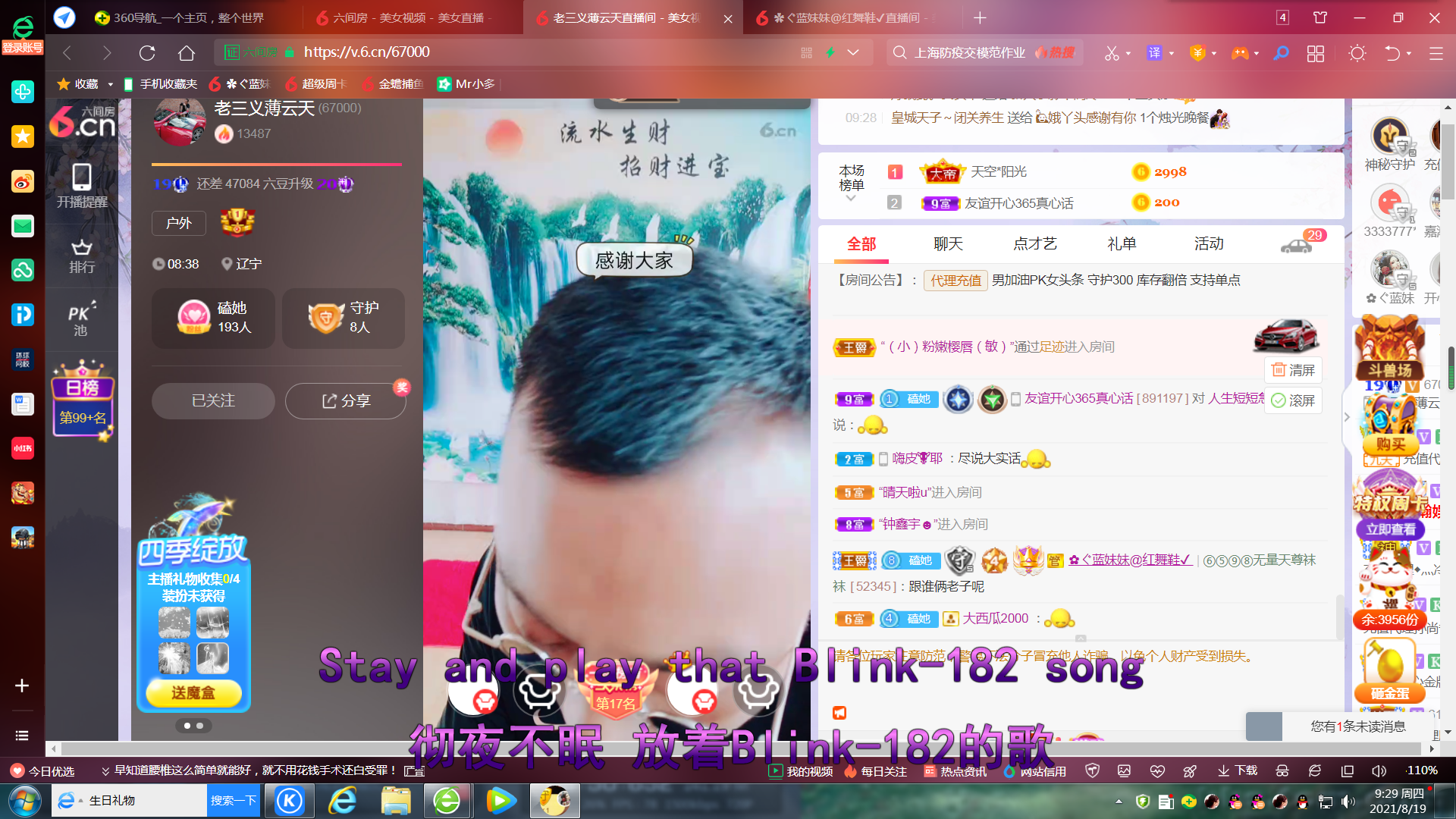The width and height of the screenshot is (1456, 819).
Task: Open the 守护 guardians card
Action: click(344, 318)
